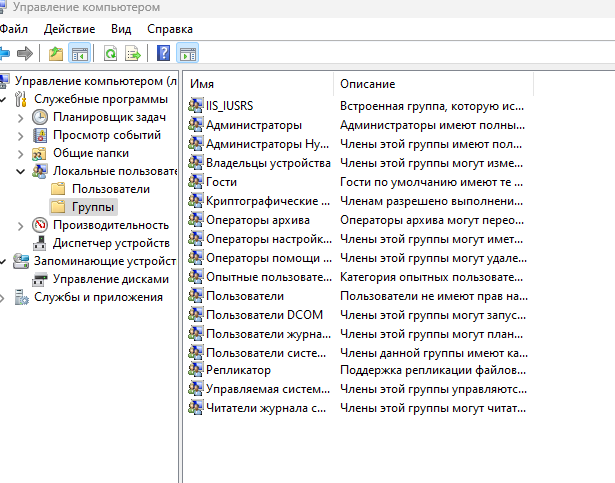
Task: Click the Службы и приложения icon
Action: [x=21, y=297]
